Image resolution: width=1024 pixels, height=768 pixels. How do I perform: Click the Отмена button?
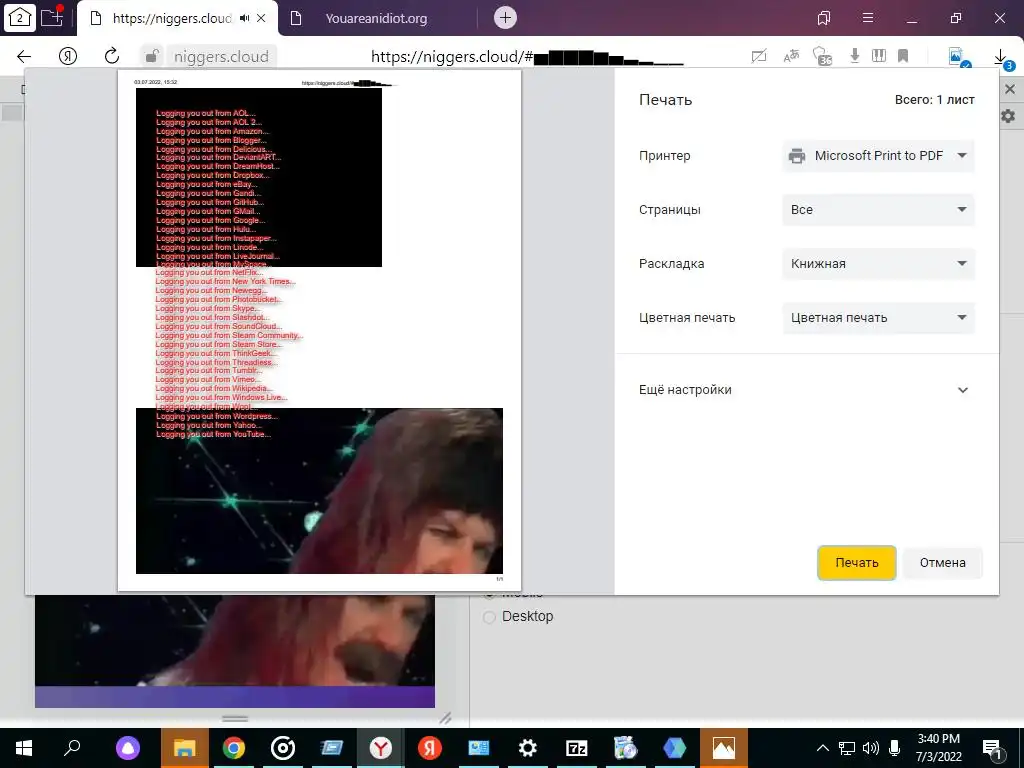[x=942, y=562]
